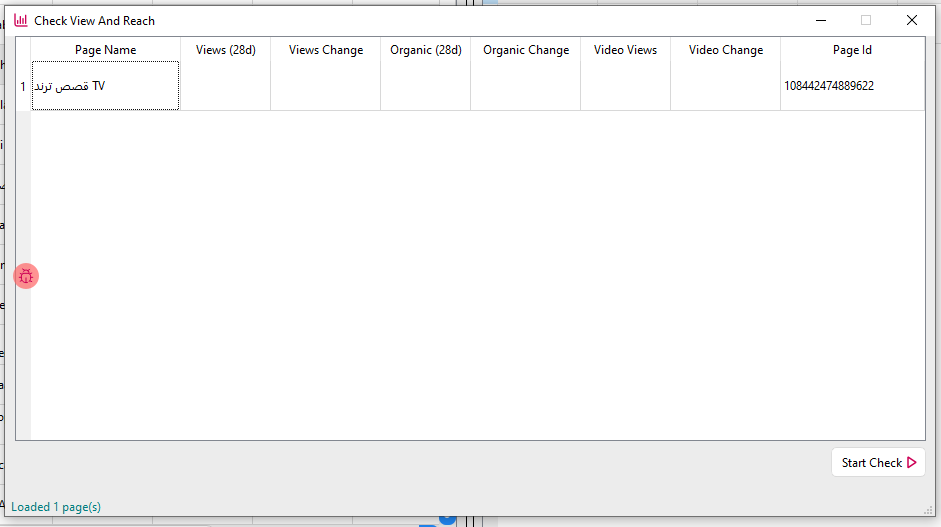Screen dimensions: 941x527
Task: Select row 1 via its row number header
Action: (23, 86)
